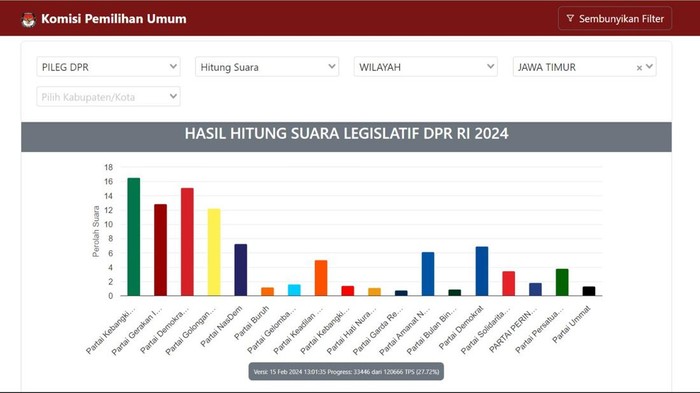Screen dimensions: 700x393
Task: Click the navy Partai NasDem bar
Action: (x=241, y=270)
